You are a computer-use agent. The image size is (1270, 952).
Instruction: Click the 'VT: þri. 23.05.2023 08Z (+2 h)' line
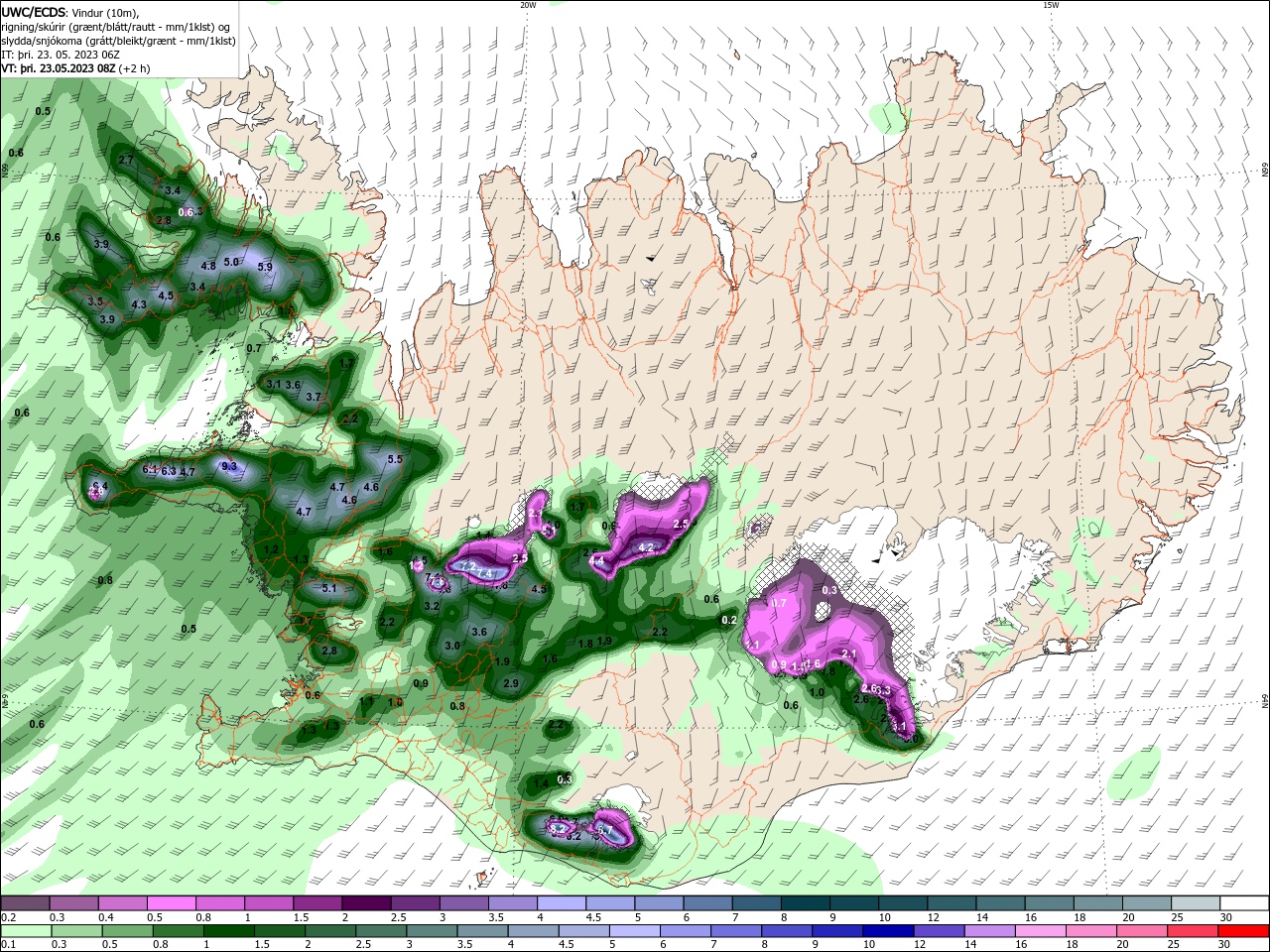(75, 68)
